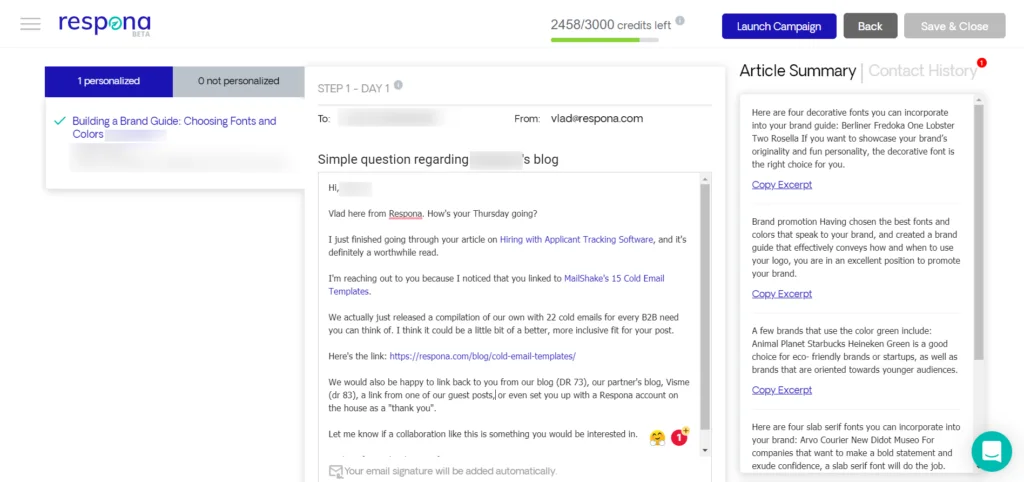Click the email body scroll-down arrow
1024x482 pixels.
coord(705,451)
